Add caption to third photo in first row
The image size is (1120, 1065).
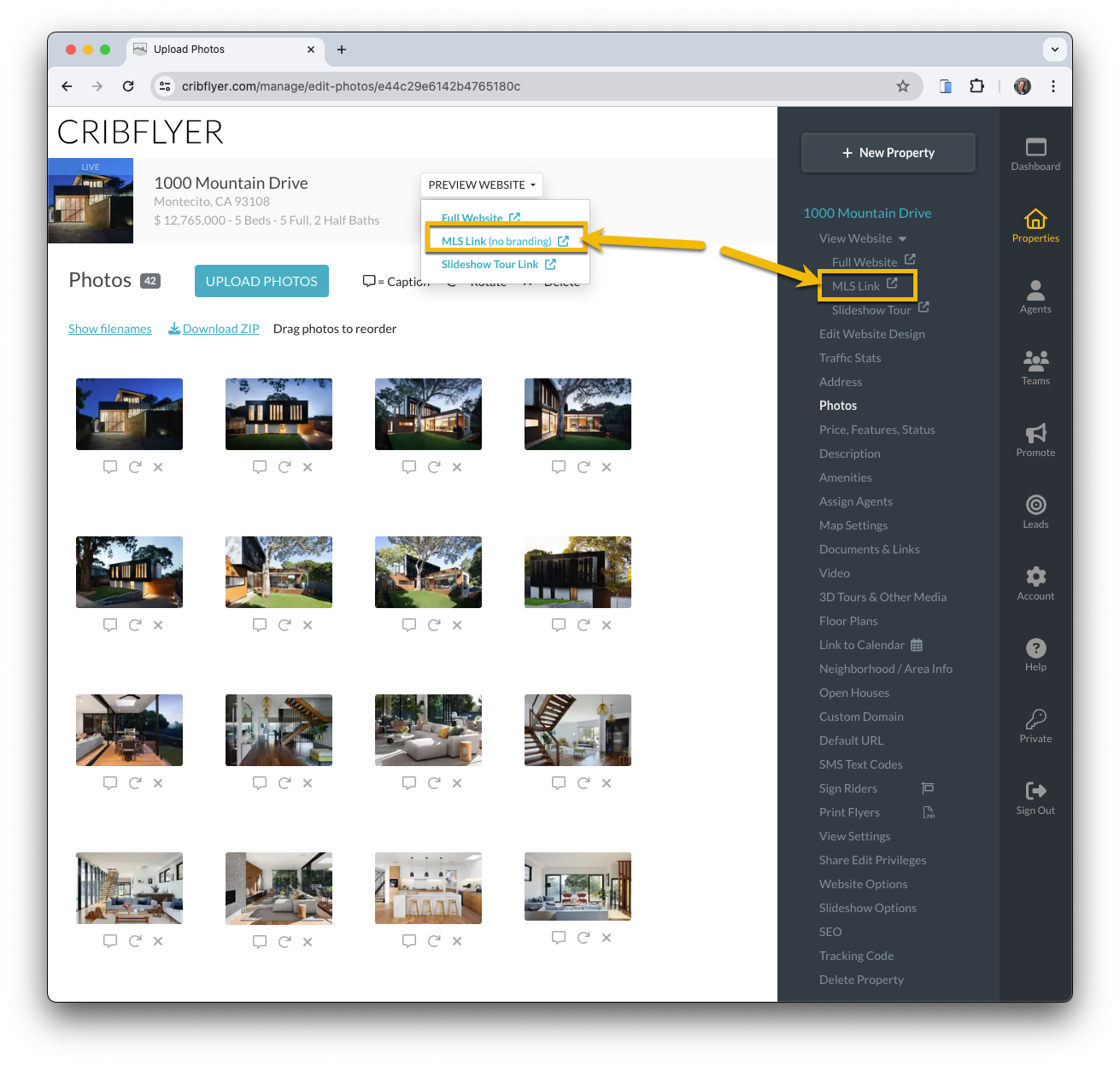(x=409, y=467)
